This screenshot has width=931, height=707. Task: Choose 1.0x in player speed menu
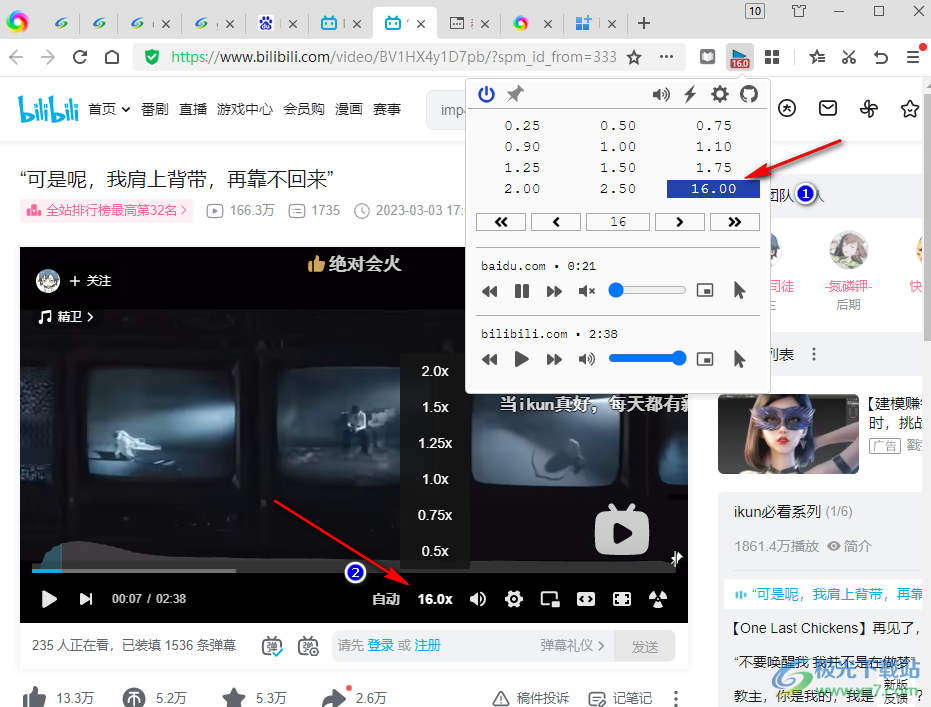tap(435, 479)
